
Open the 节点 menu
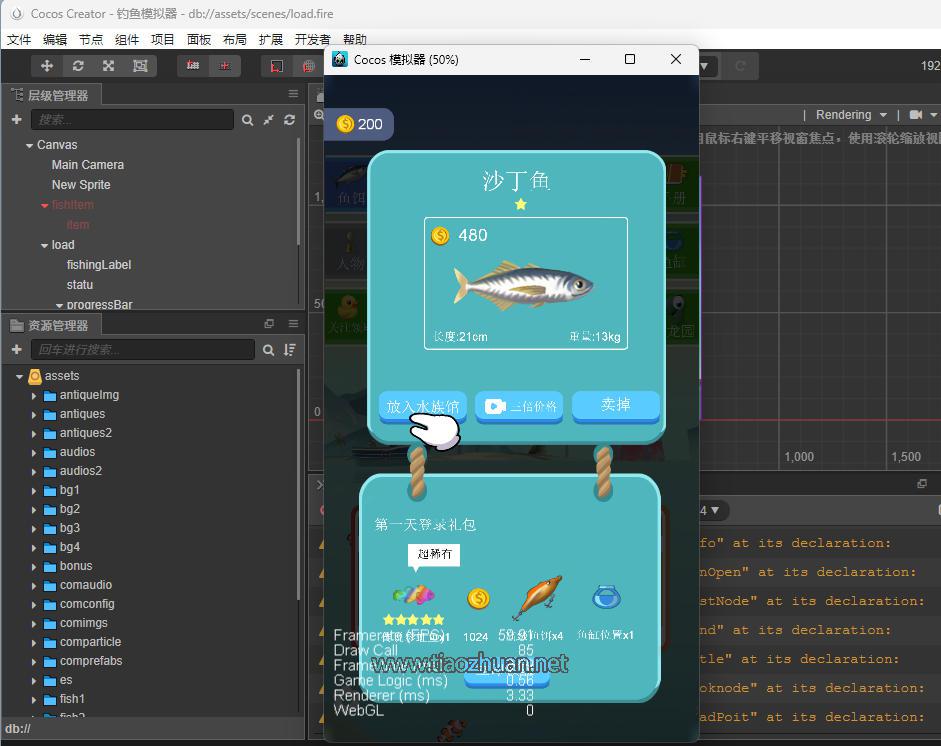[91, 40]
